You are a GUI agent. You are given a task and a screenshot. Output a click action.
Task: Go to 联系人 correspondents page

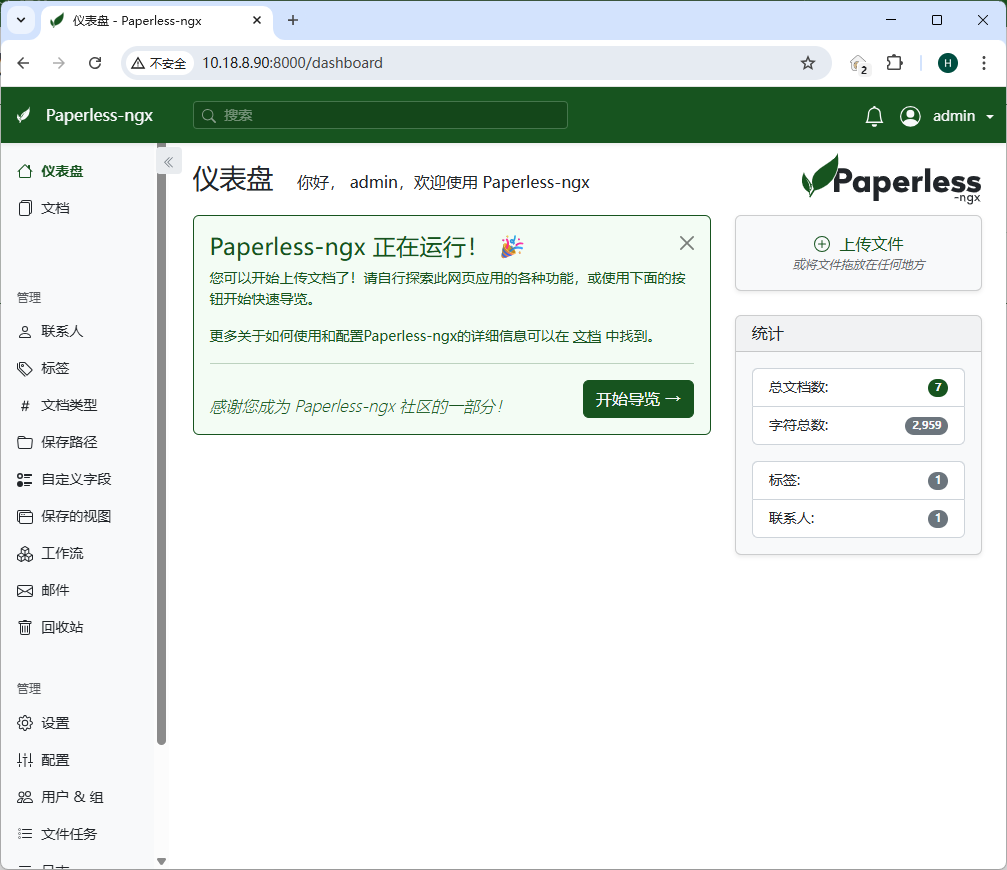[62, 331]
